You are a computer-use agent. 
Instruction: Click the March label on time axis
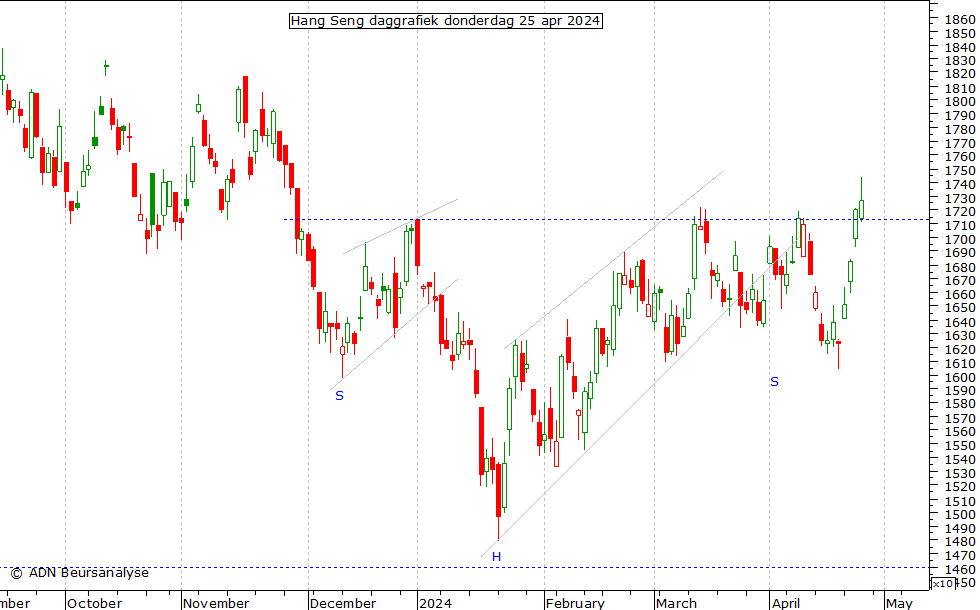[676, 603]
